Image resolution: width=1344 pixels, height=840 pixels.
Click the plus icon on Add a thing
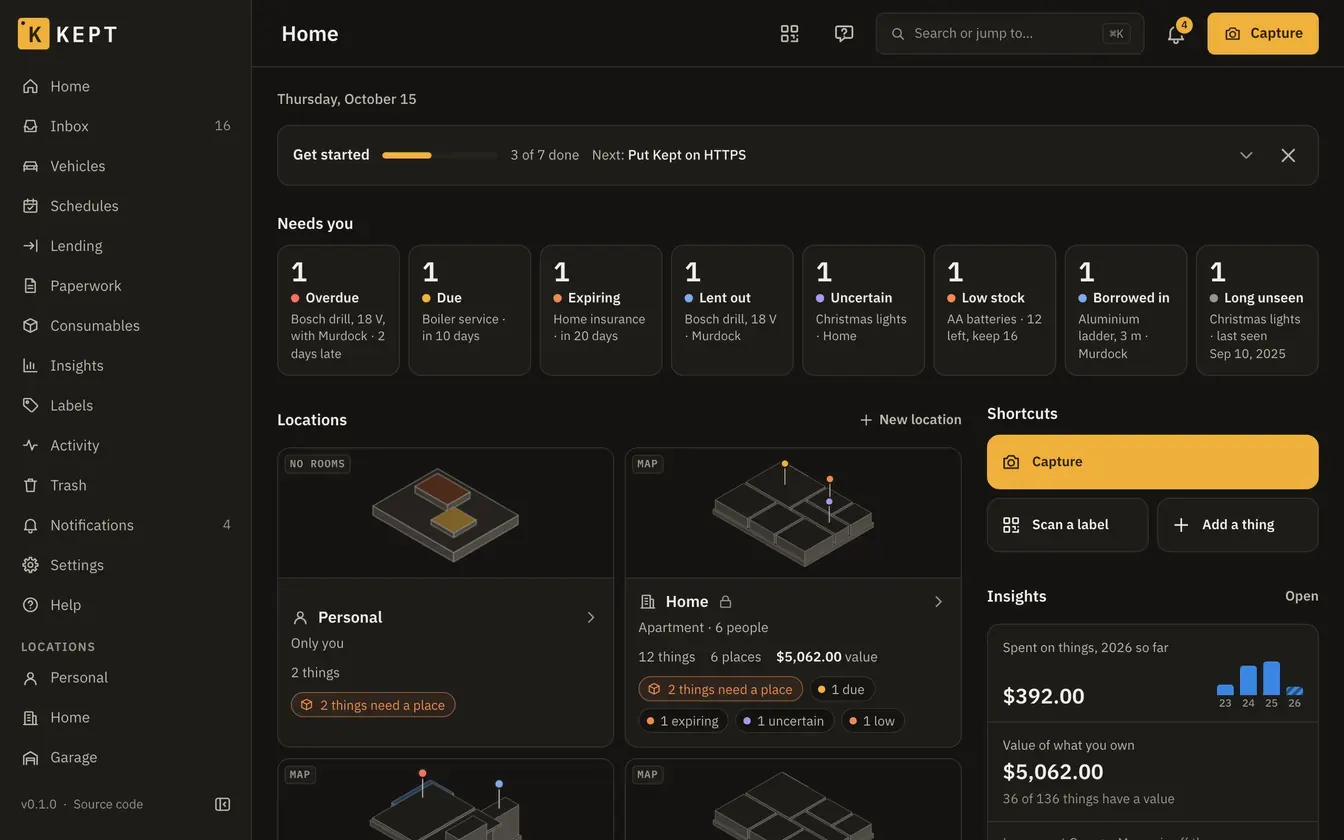pyautogui.click(x=1181, y=525)
